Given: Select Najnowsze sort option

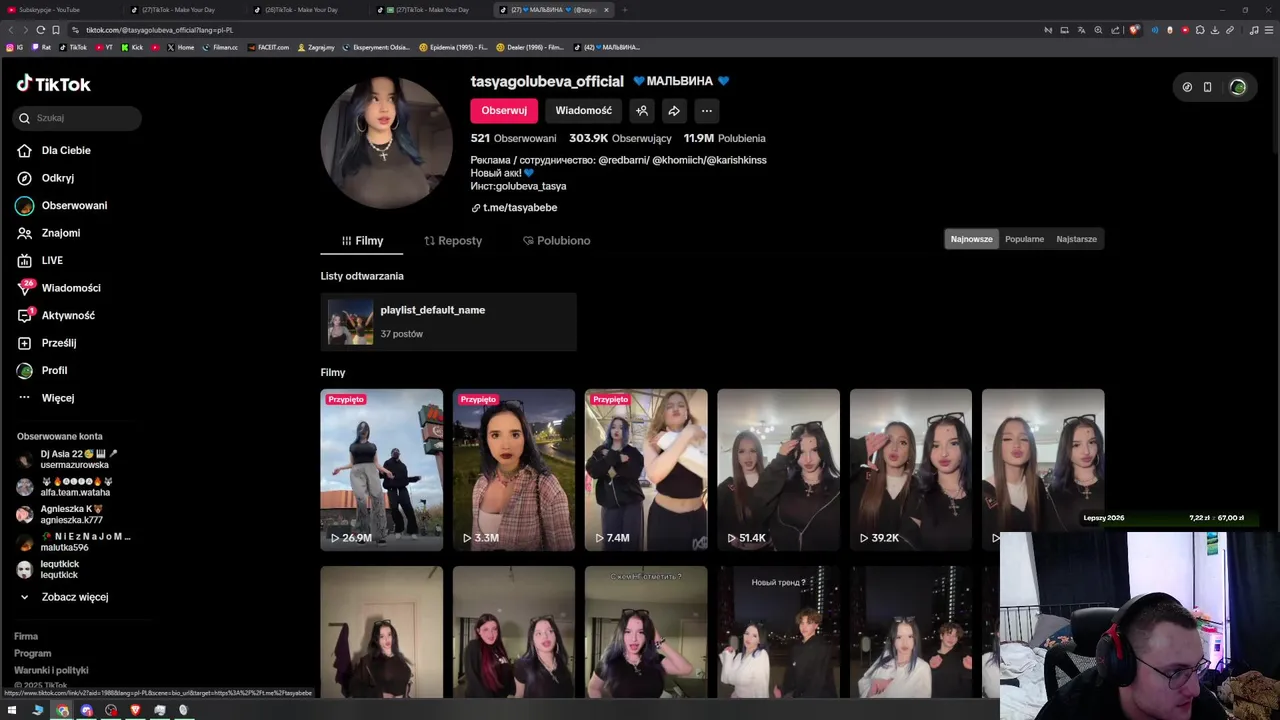Looking at the screenshot, I should coord(971,239).
